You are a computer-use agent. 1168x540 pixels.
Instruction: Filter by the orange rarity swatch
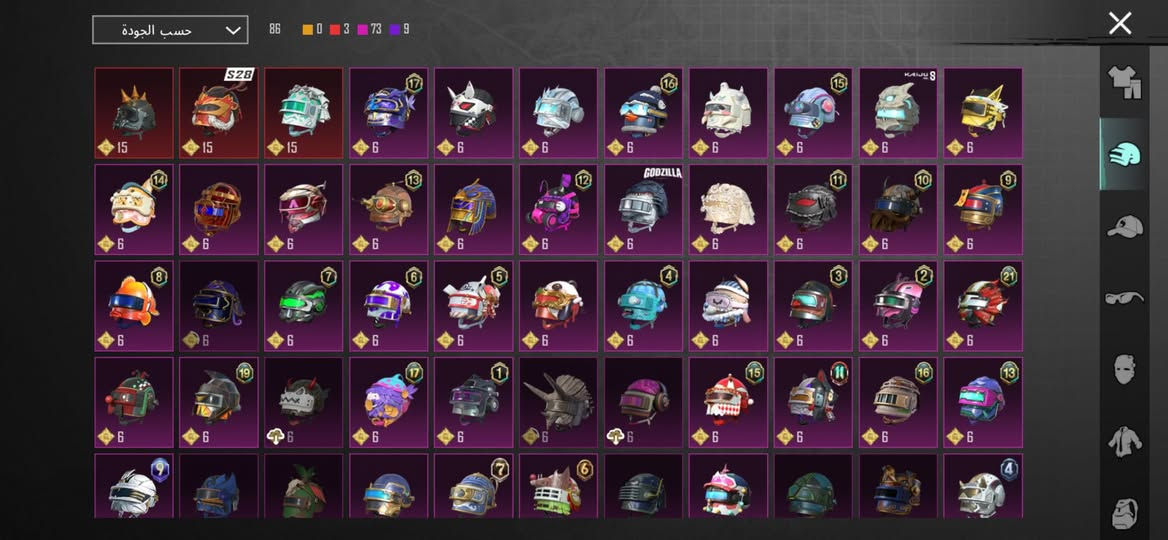(308, 30)
